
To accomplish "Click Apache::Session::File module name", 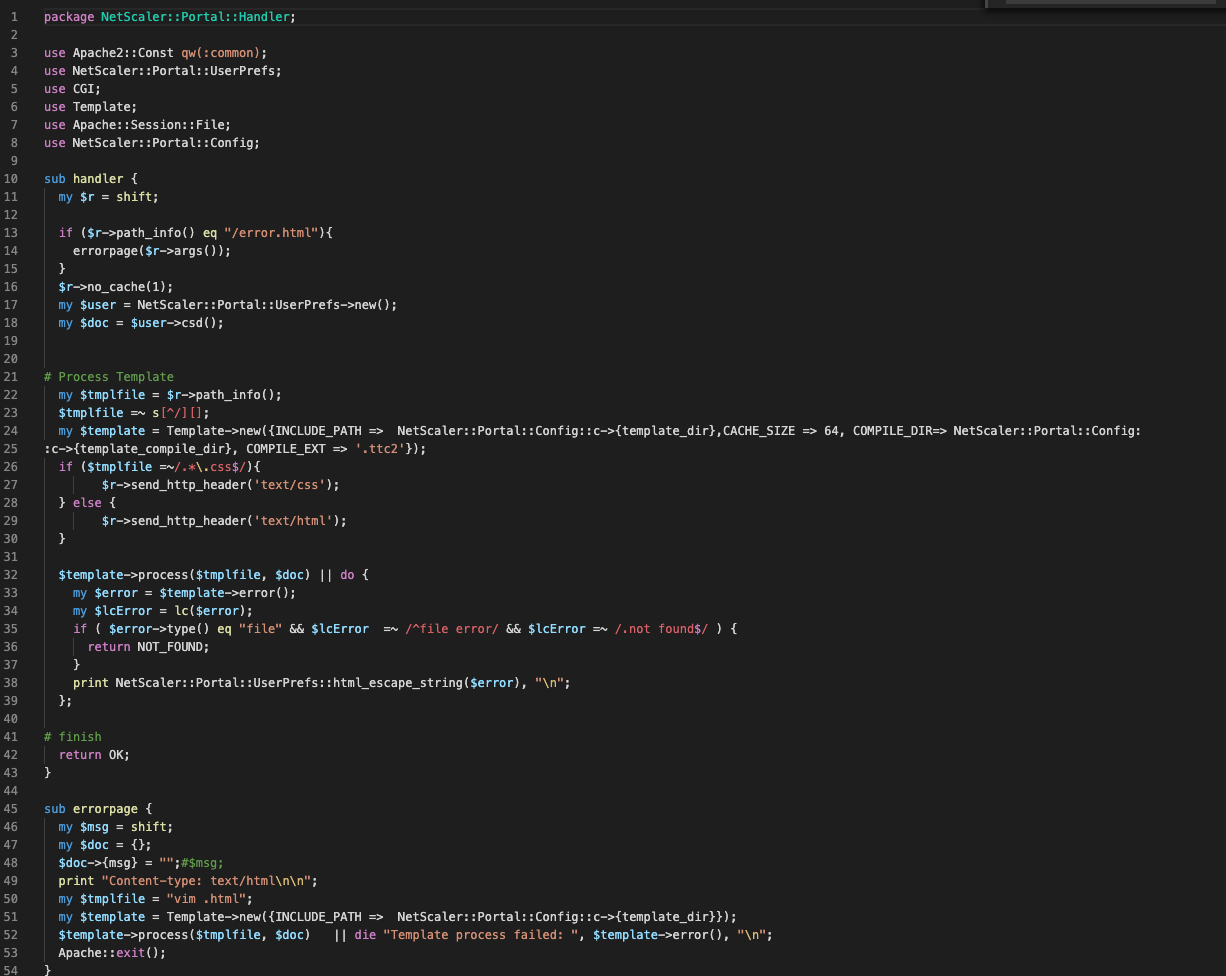I will click(148, 125).
